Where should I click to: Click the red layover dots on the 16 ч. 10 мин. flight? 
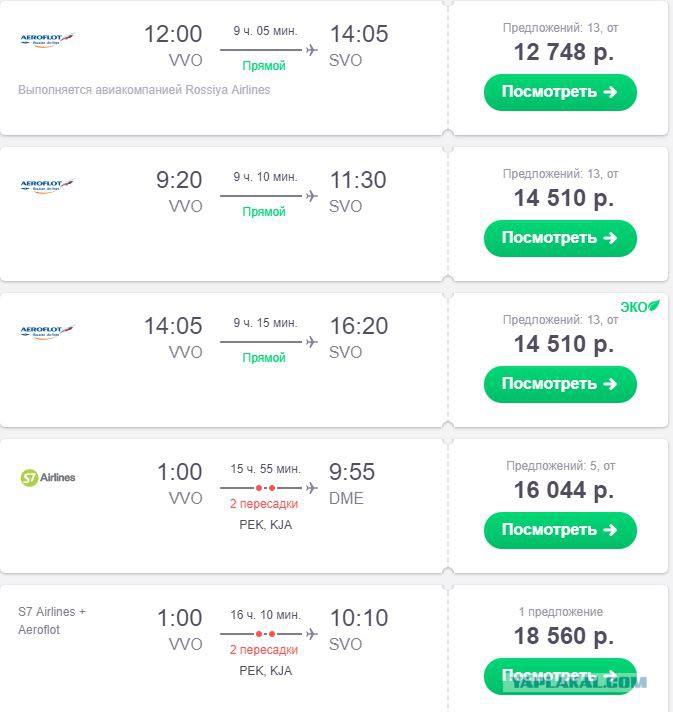(265, 634)
